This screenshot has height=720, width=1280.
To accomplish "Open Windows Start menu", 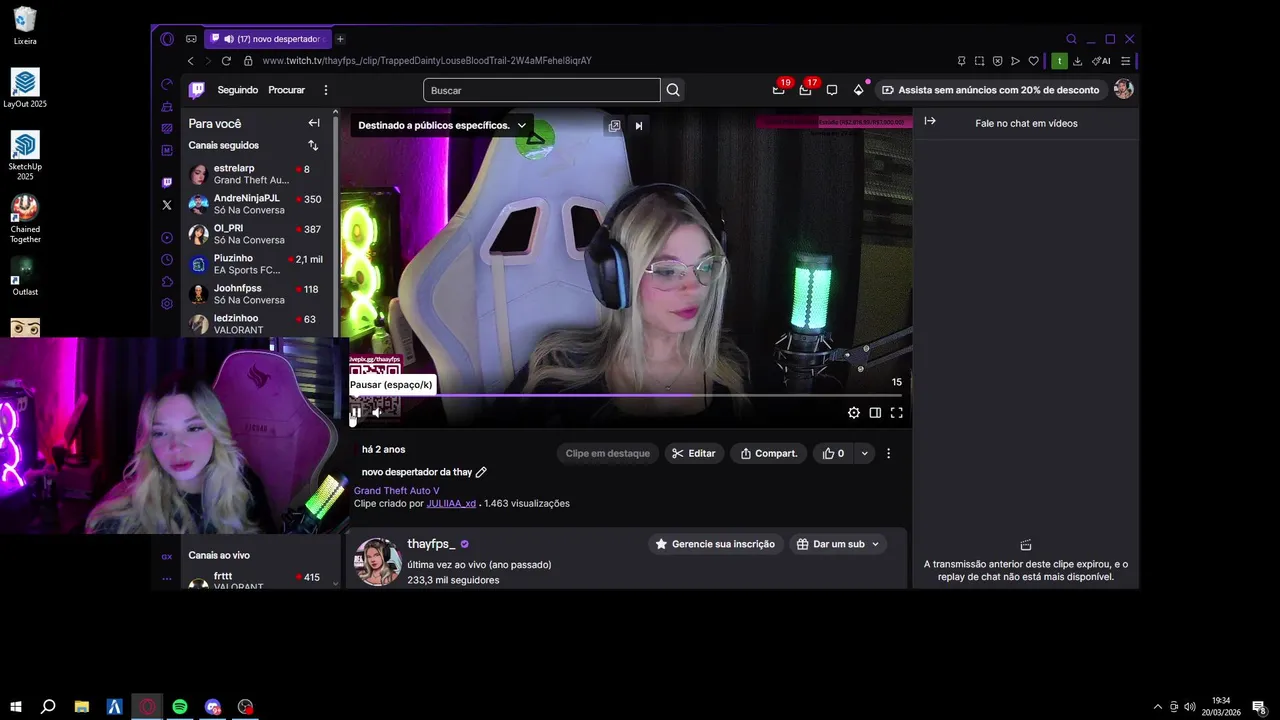I will coord(16,707).
